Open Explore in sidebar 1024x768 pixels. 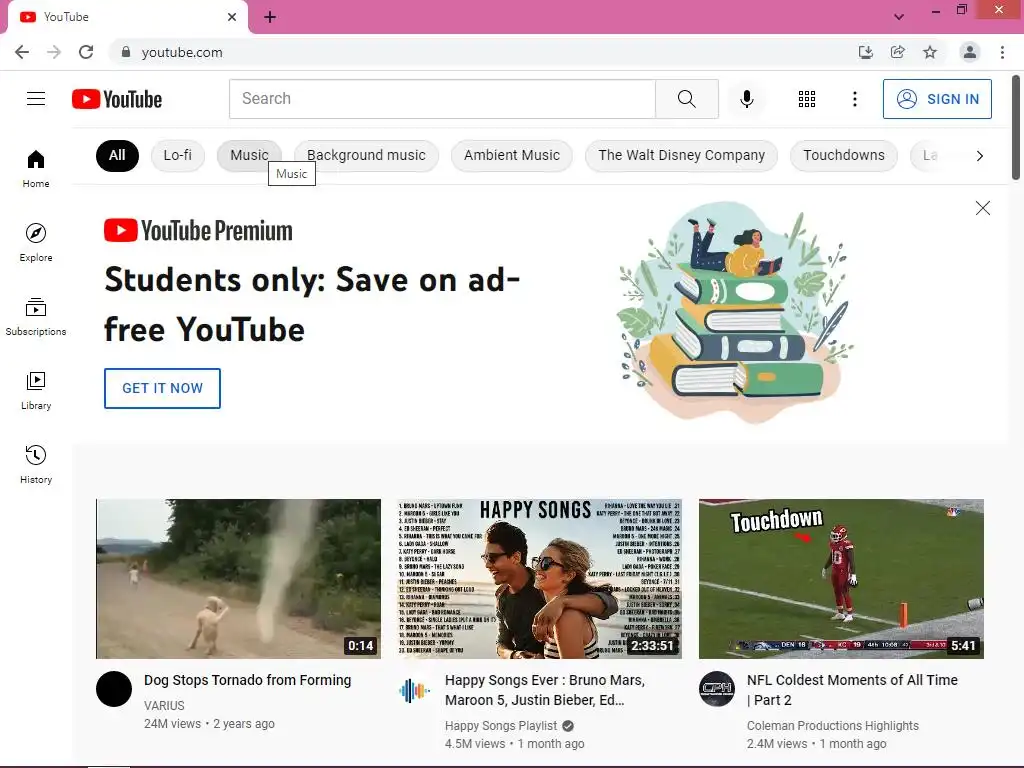point(36,242)
